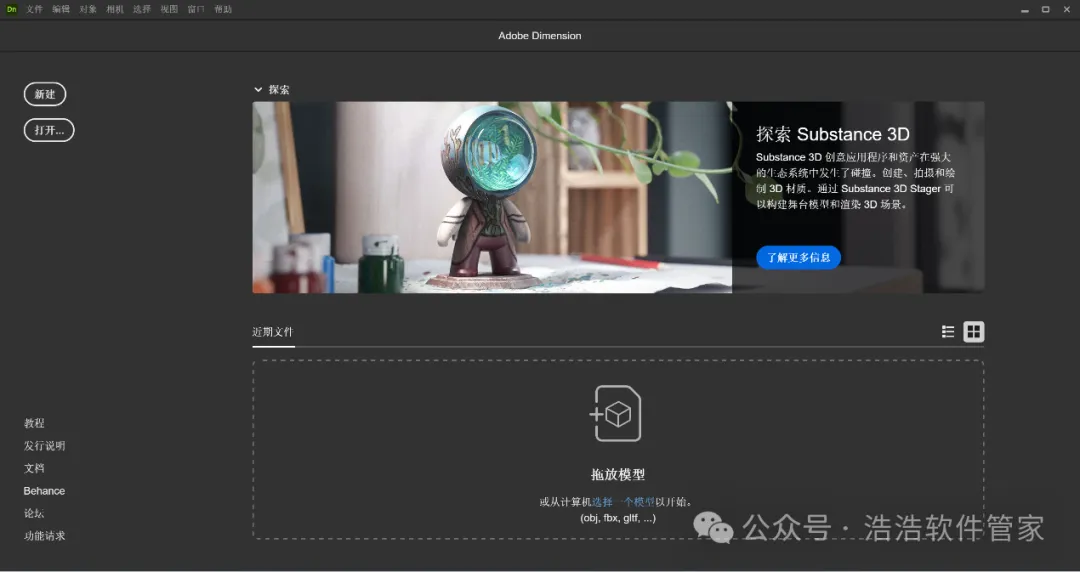Click the Dn application icon
1080x572 pixels.
coord(12,9)
